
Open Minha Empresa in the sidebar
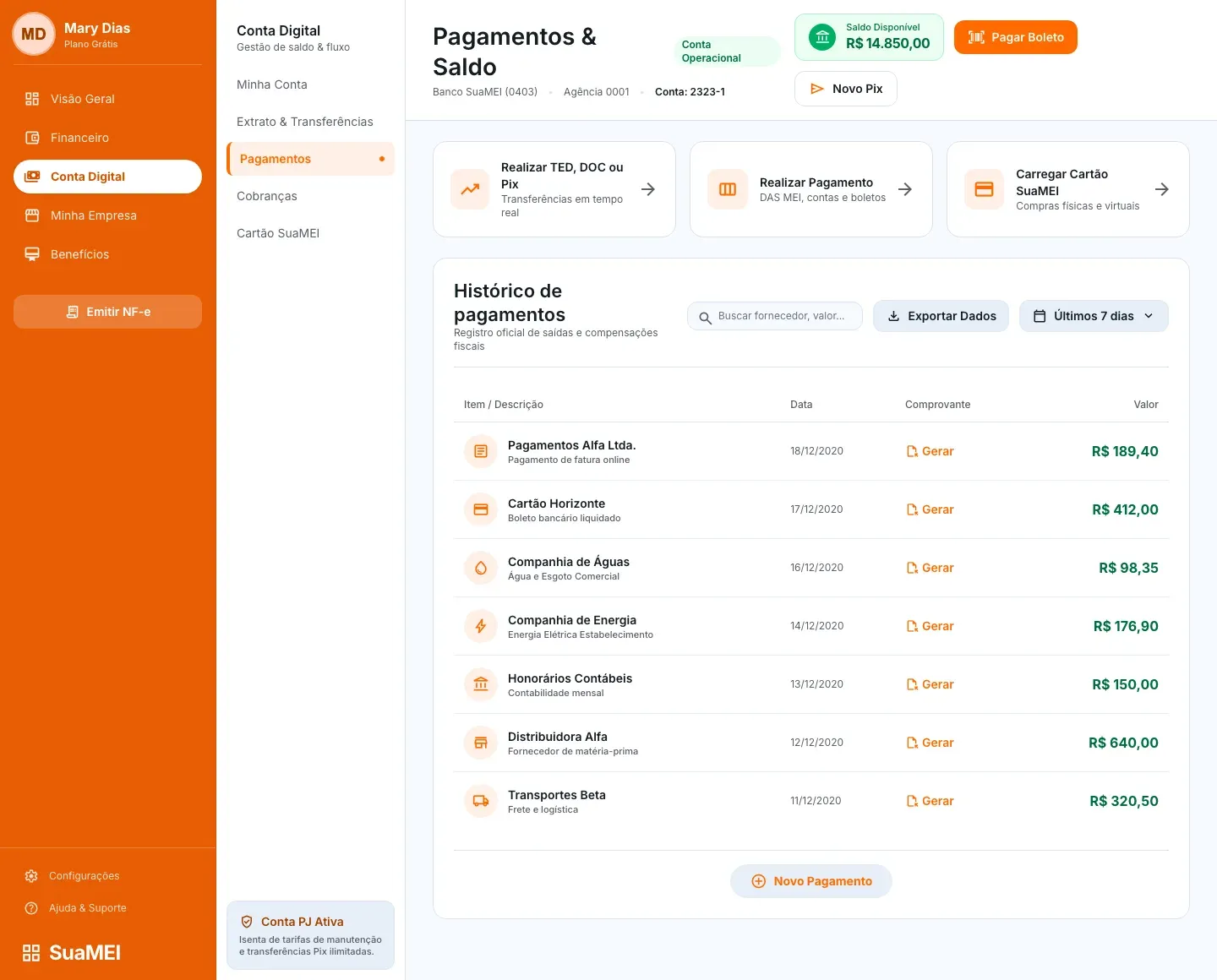[x=108, y=215]
